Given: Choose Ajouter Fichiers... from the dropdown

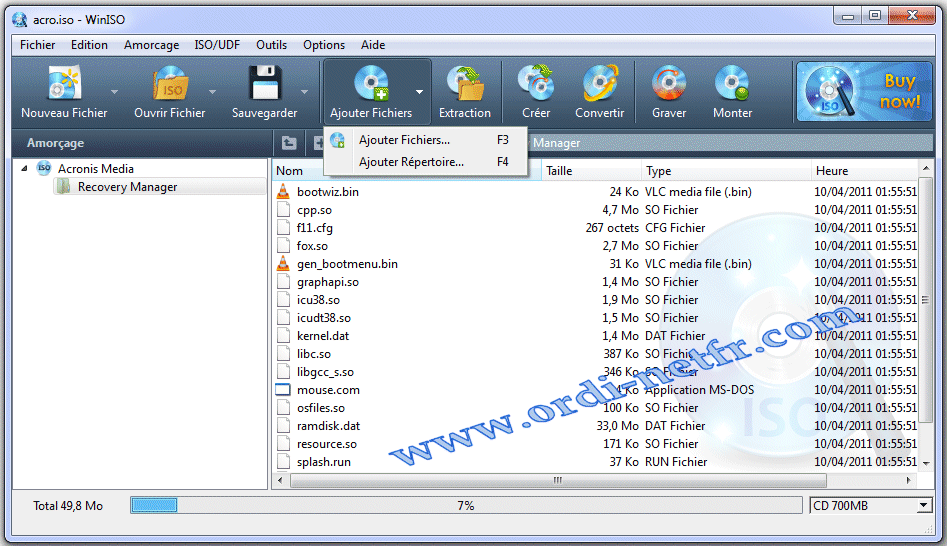Looking at the screenshot, I should point(426,140).
